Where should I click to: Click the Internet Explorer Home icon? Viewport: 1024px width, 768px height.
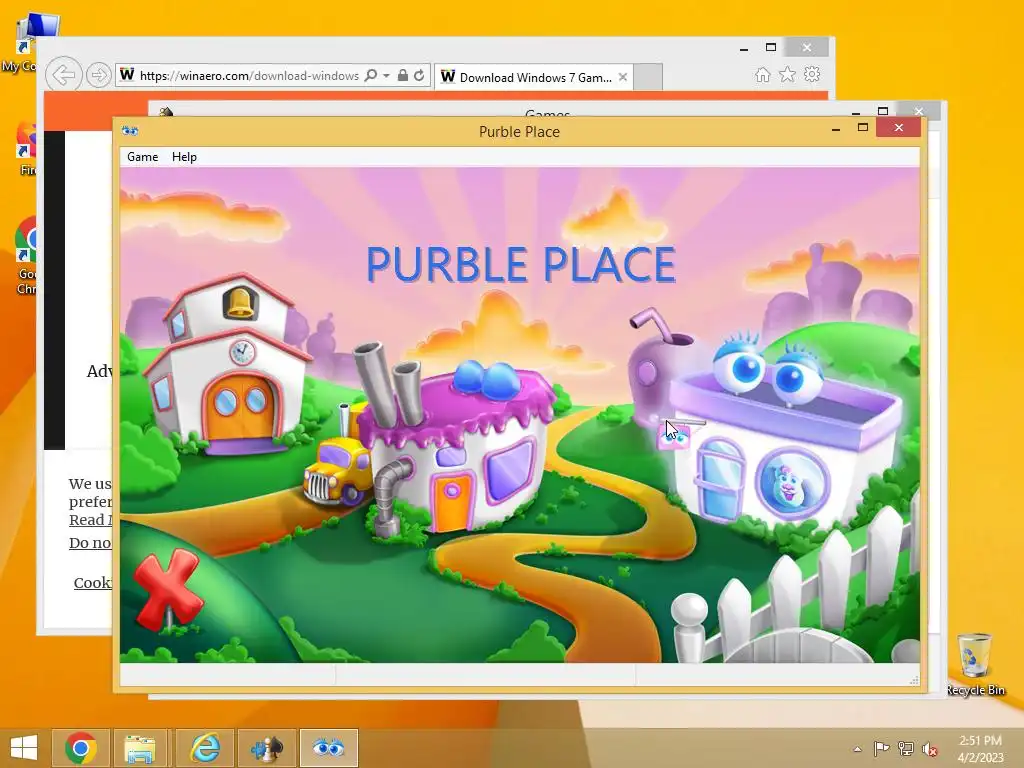(762, 75)
